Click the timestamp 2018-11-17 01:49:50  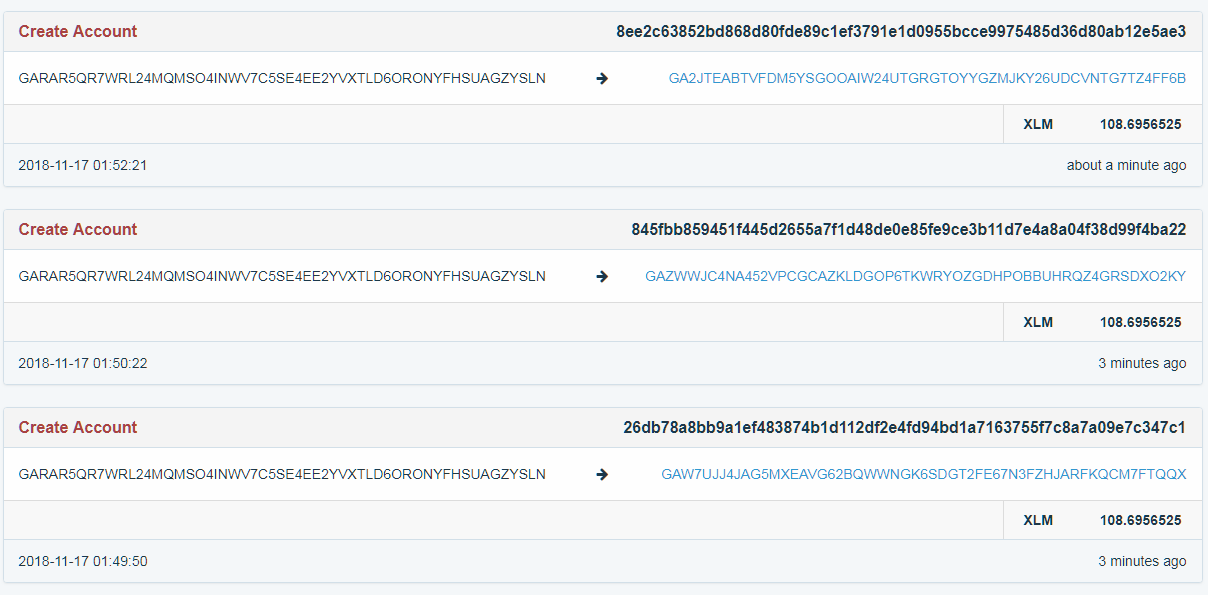click(x=83, y=561)
